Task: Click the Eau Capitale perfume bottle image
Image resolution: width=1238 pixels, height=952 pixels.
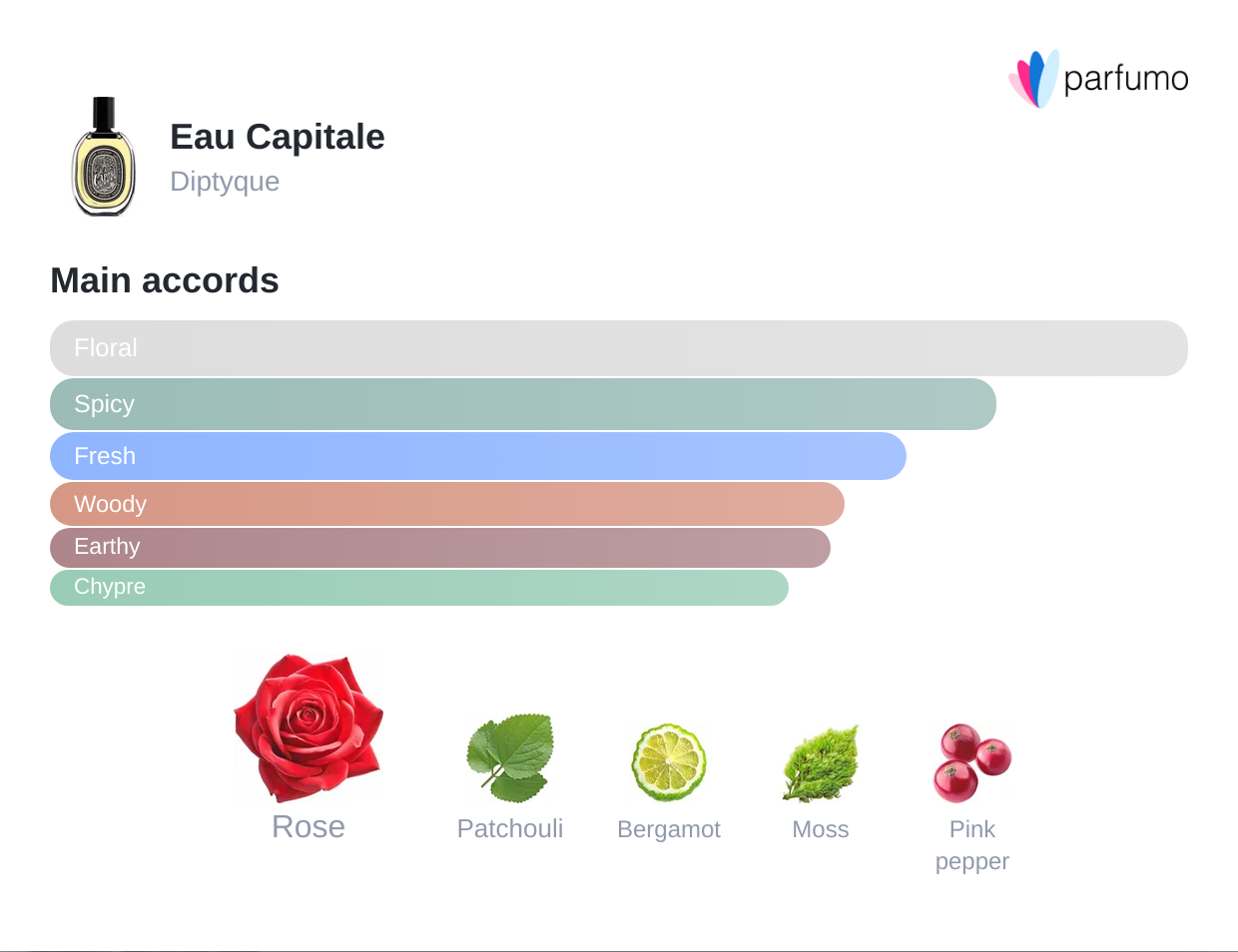Action: point(104,157)
